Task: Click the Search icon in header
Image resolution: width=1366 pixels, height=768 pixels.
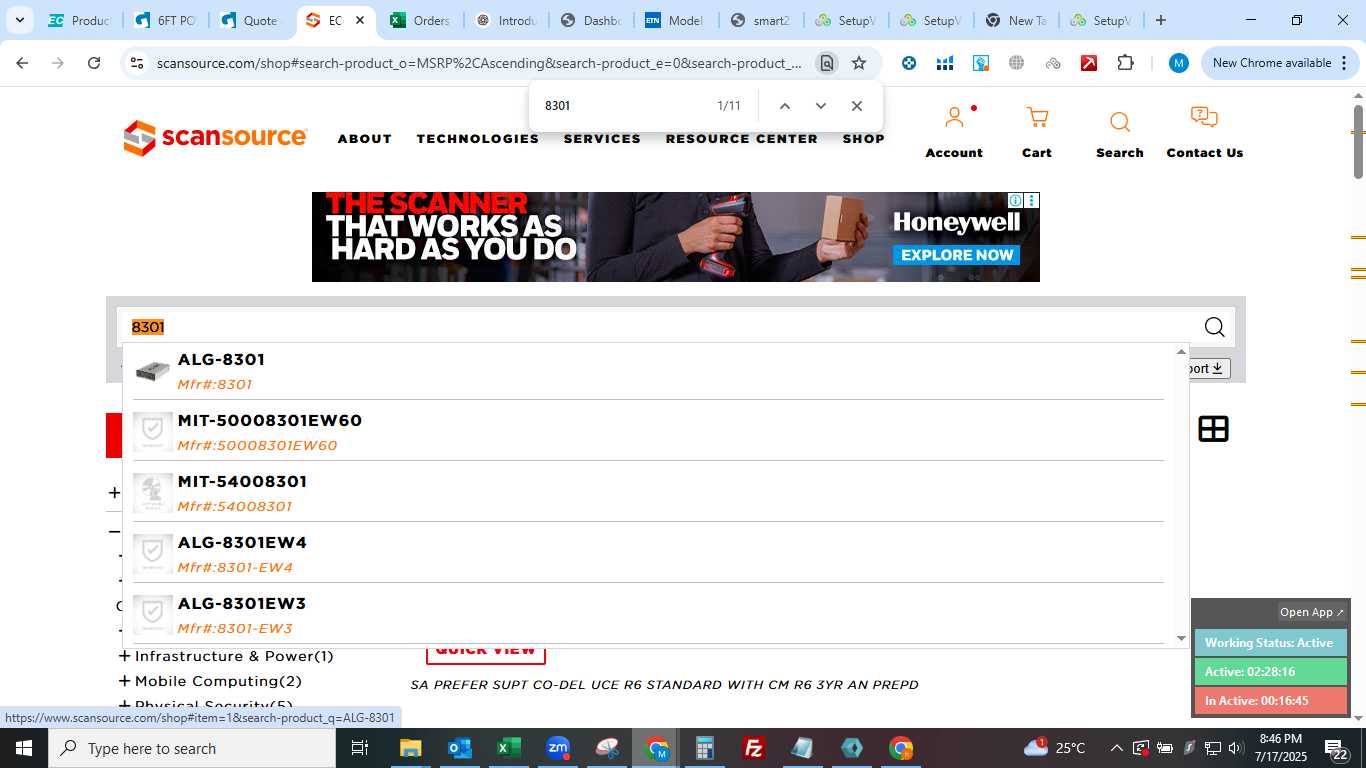Action: (x=1120, y=122)
